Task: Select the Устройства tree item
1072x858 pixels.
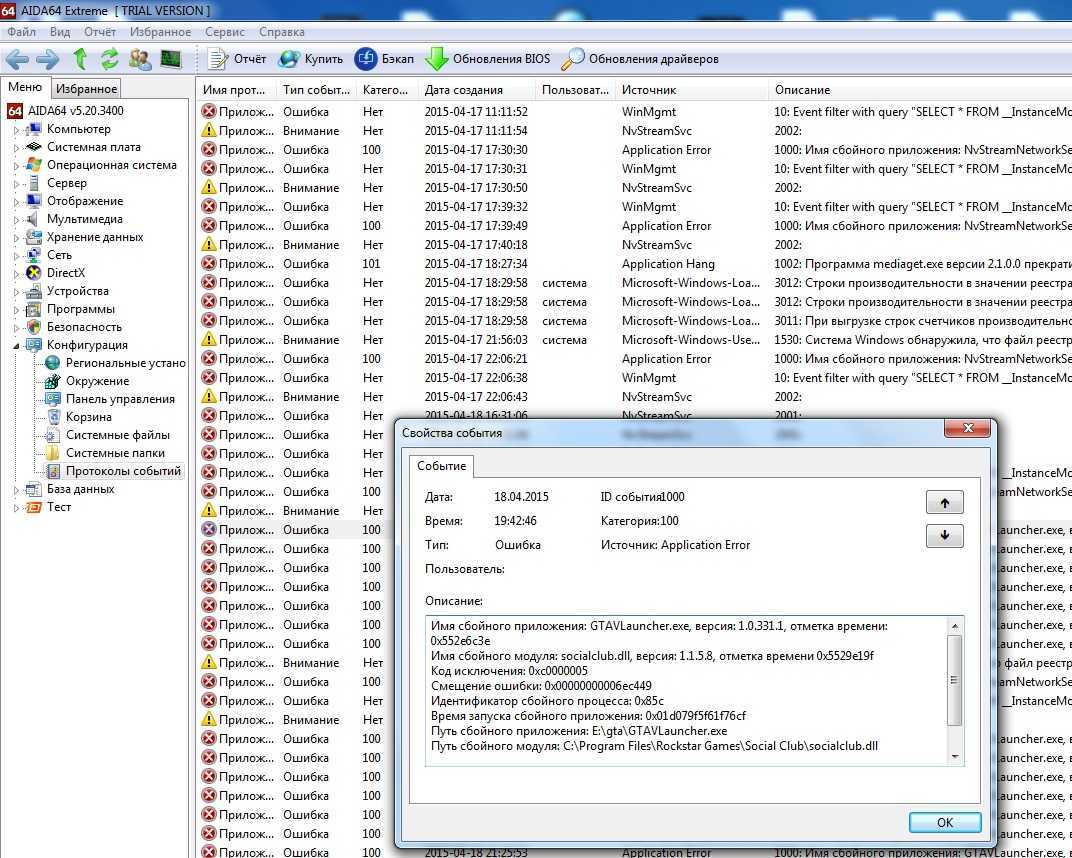Action: tap(77, 291)
